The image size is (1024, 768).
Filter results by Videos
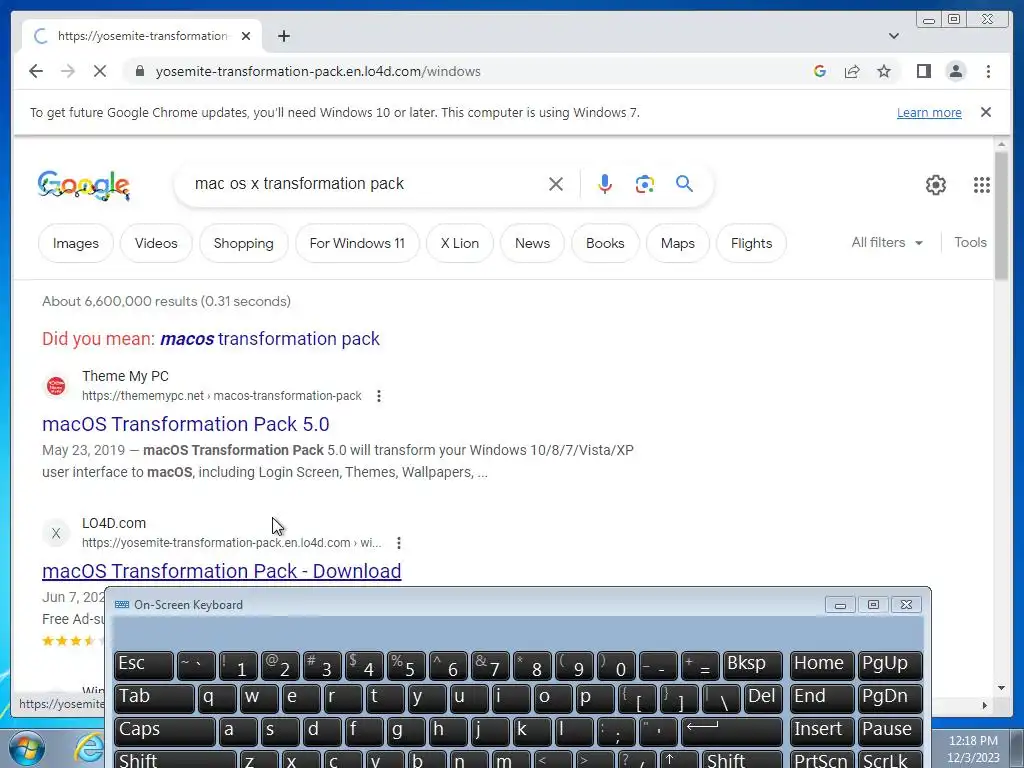[156, 243]
